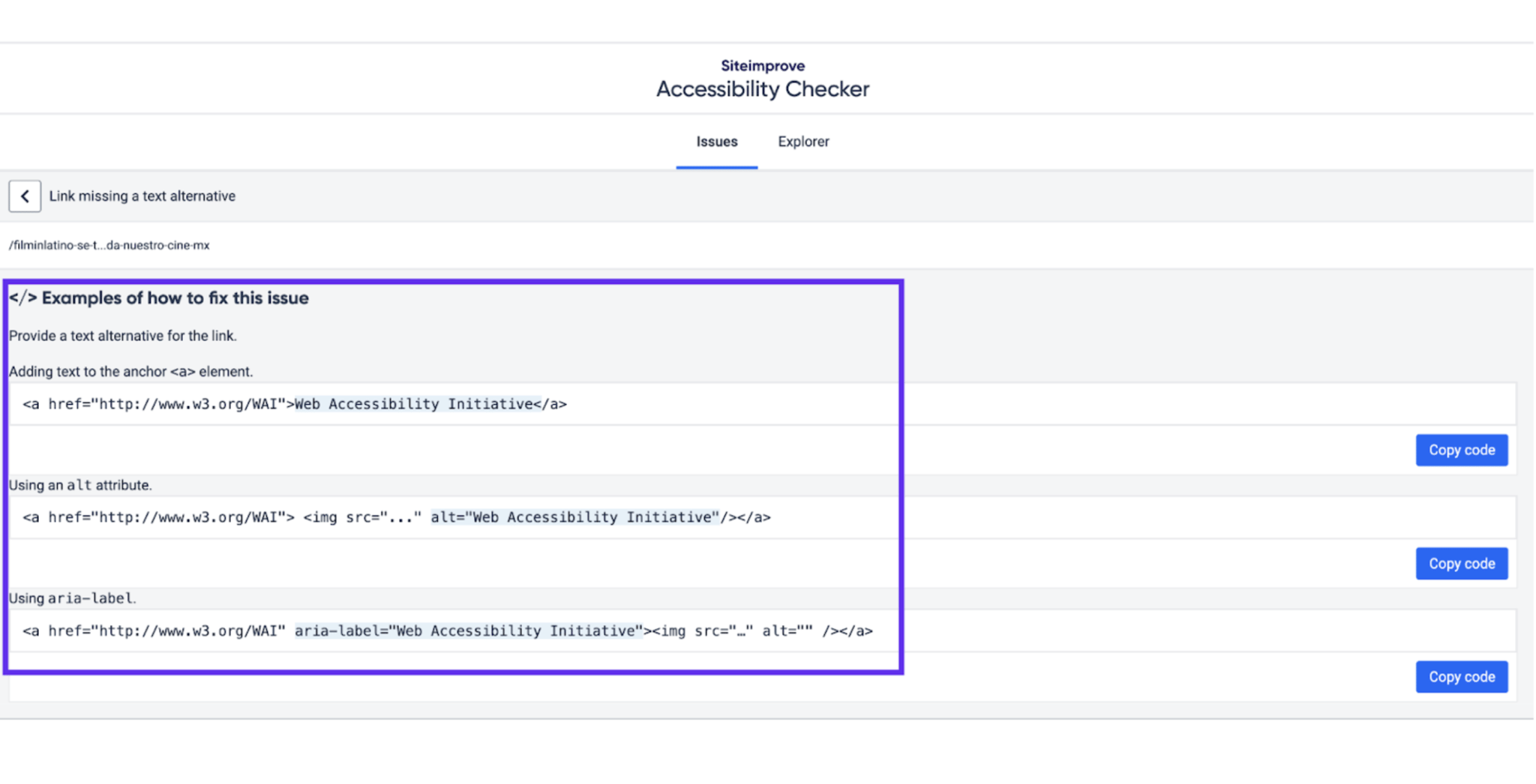Switch to the Issues tab
The image size is (1536, 784).
716,142
